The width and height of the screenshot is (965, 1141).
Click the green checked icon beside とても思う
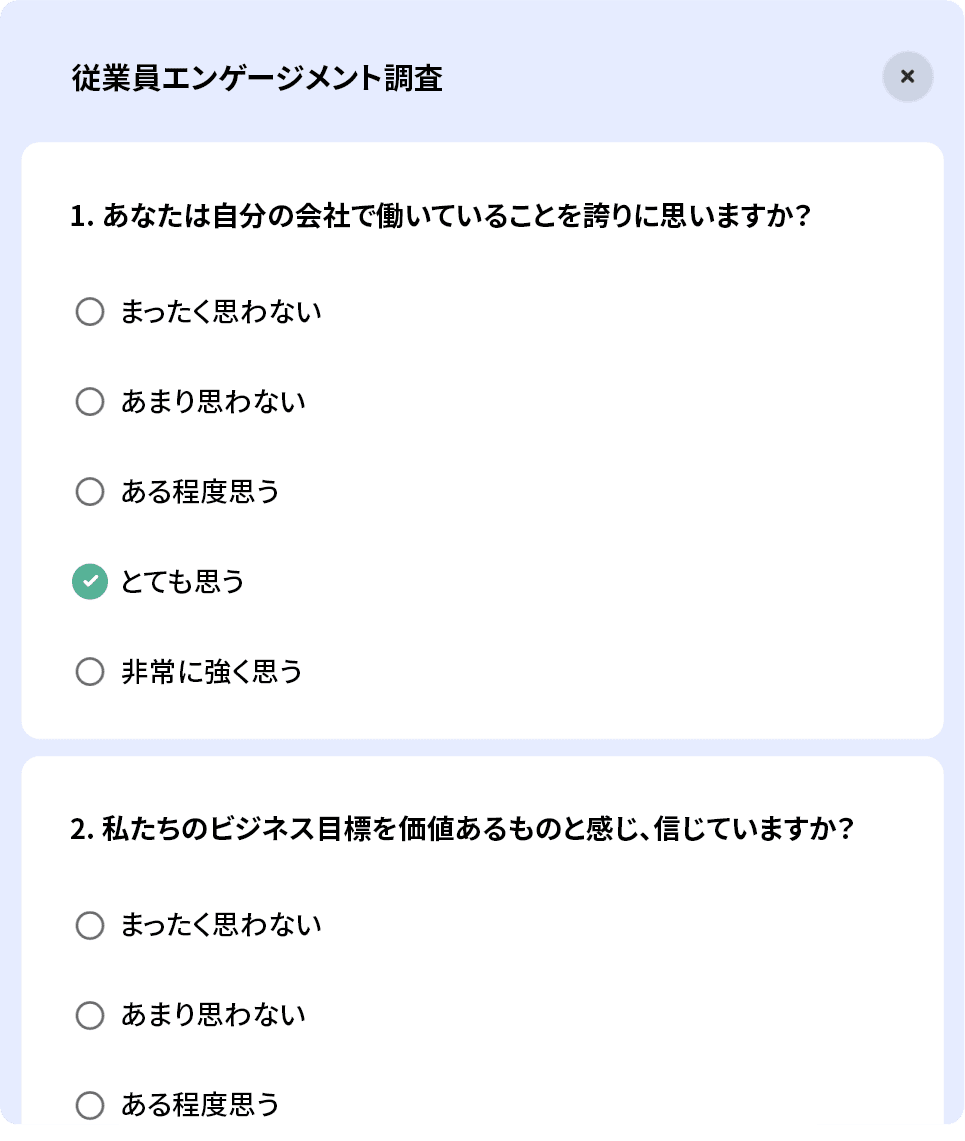[x=90, y=582]
